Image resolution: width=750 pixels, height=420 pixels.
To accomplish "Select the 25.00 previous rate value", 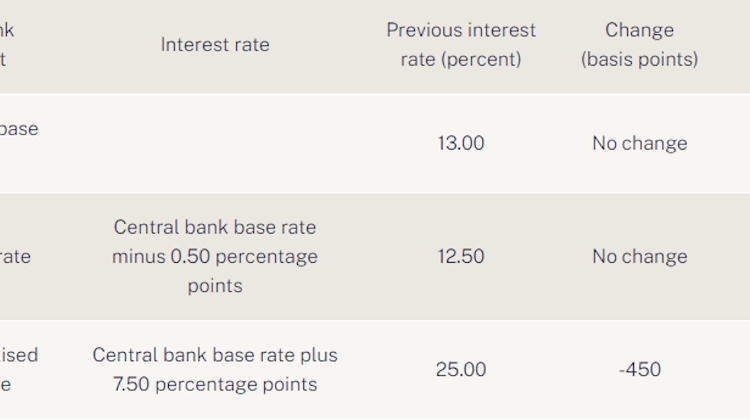I will [x=461, y=369].
